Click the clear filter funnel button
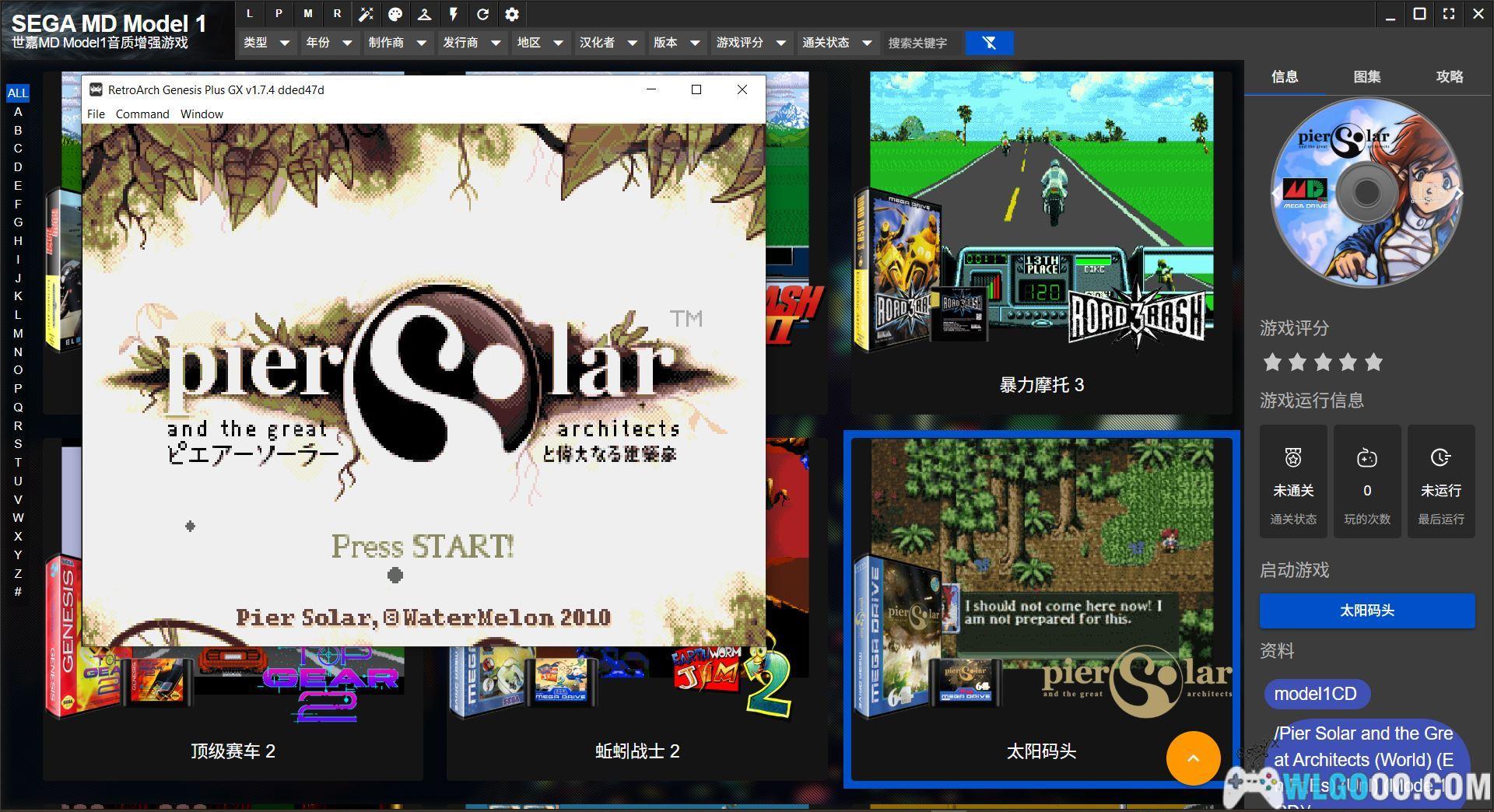 tap(989, 43)
